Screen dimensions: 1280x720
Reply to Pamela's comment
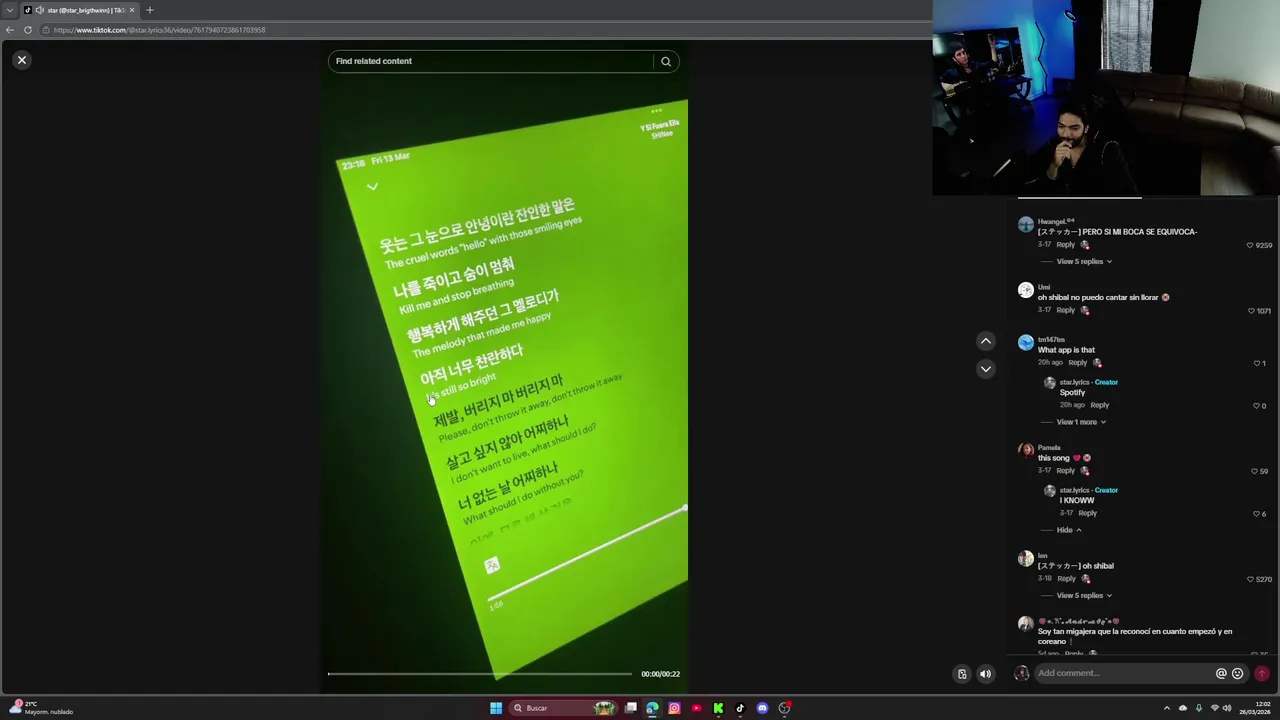(1066, 470)
